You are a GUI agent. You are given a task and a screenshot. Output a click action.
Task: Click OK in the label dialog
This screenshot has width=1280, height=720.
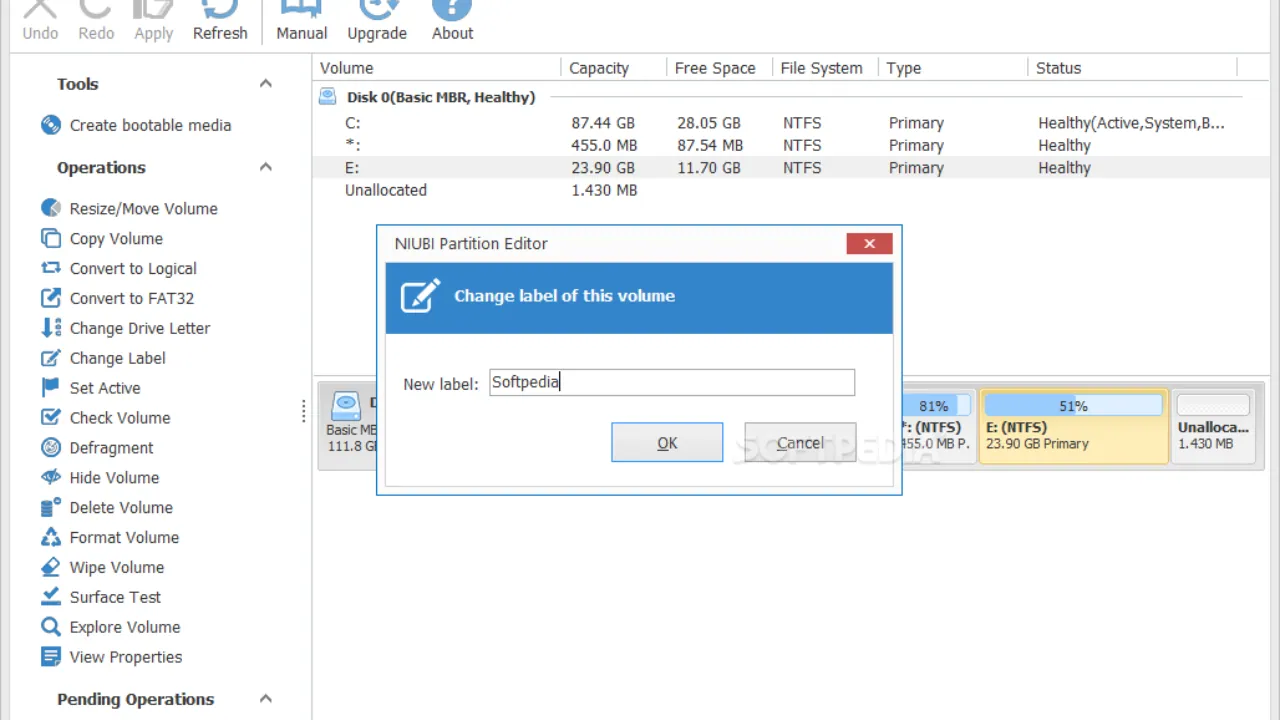[x=667, y=443]
